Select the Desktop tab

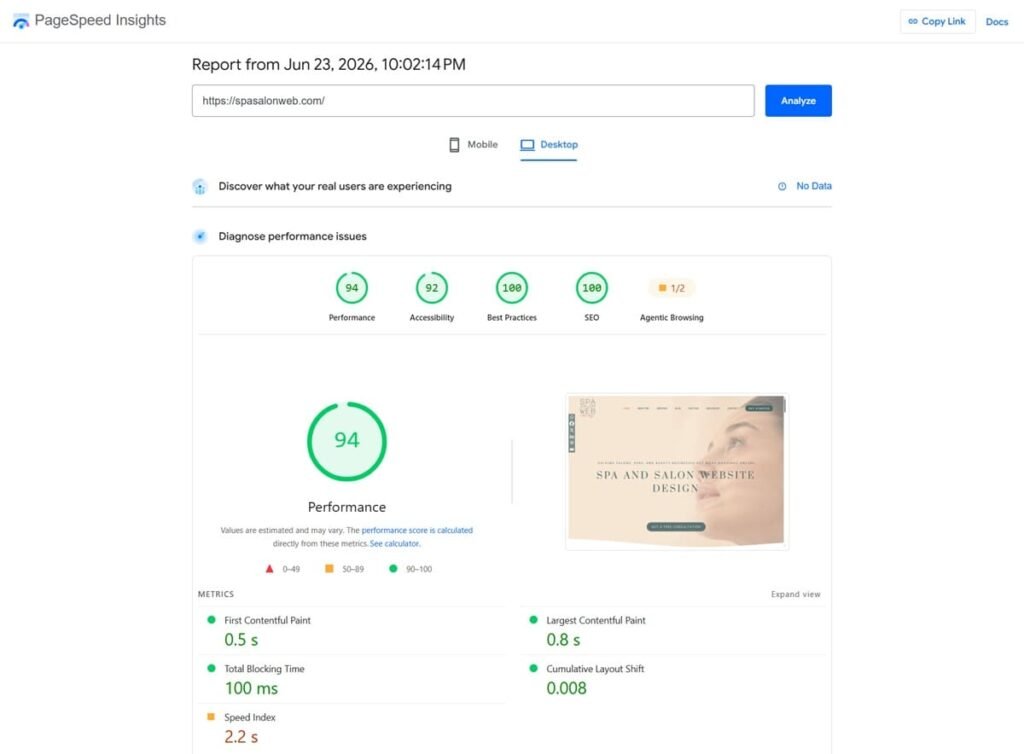549,144
